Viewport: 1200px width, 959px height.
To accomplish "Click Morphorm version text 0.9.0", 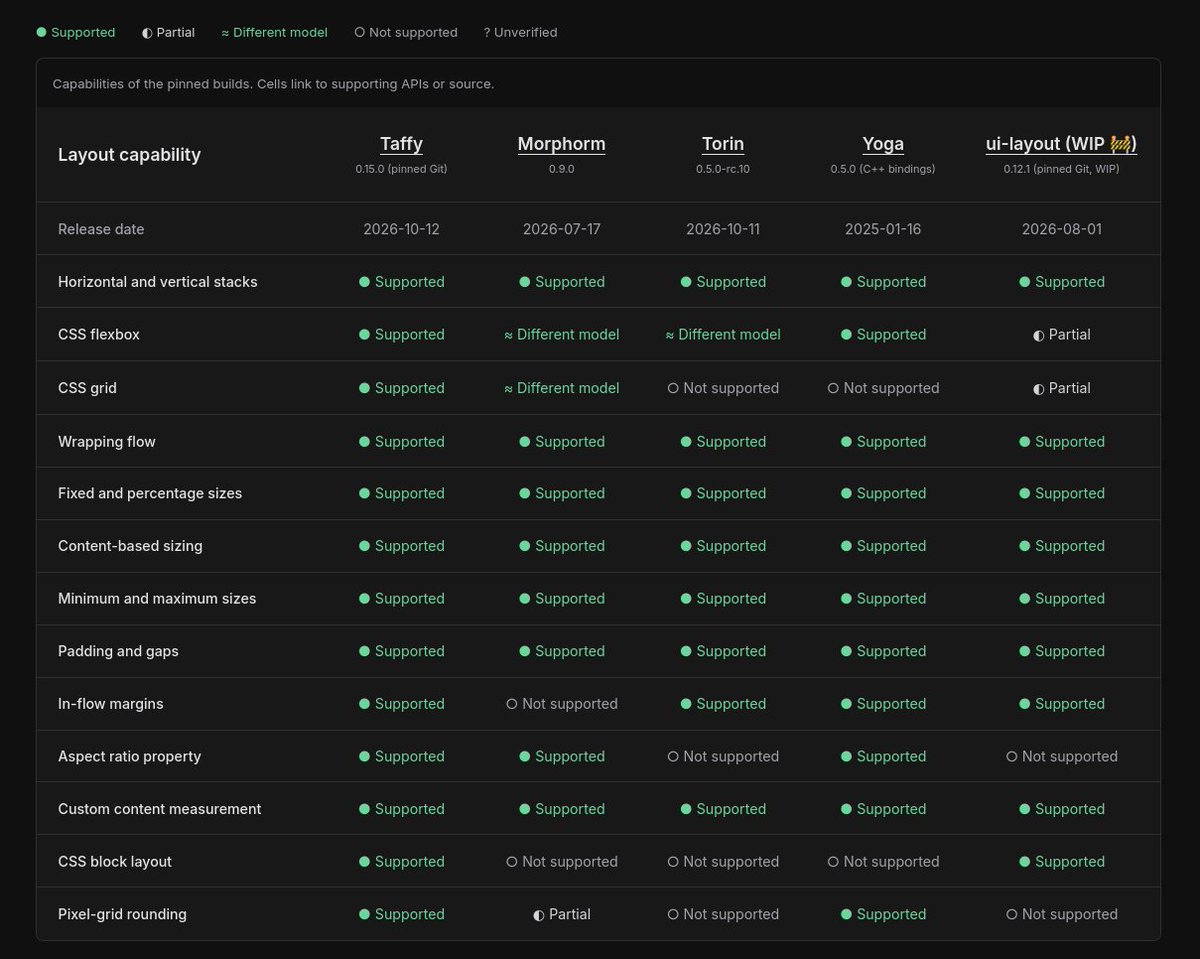I will (x=561, y=169).
